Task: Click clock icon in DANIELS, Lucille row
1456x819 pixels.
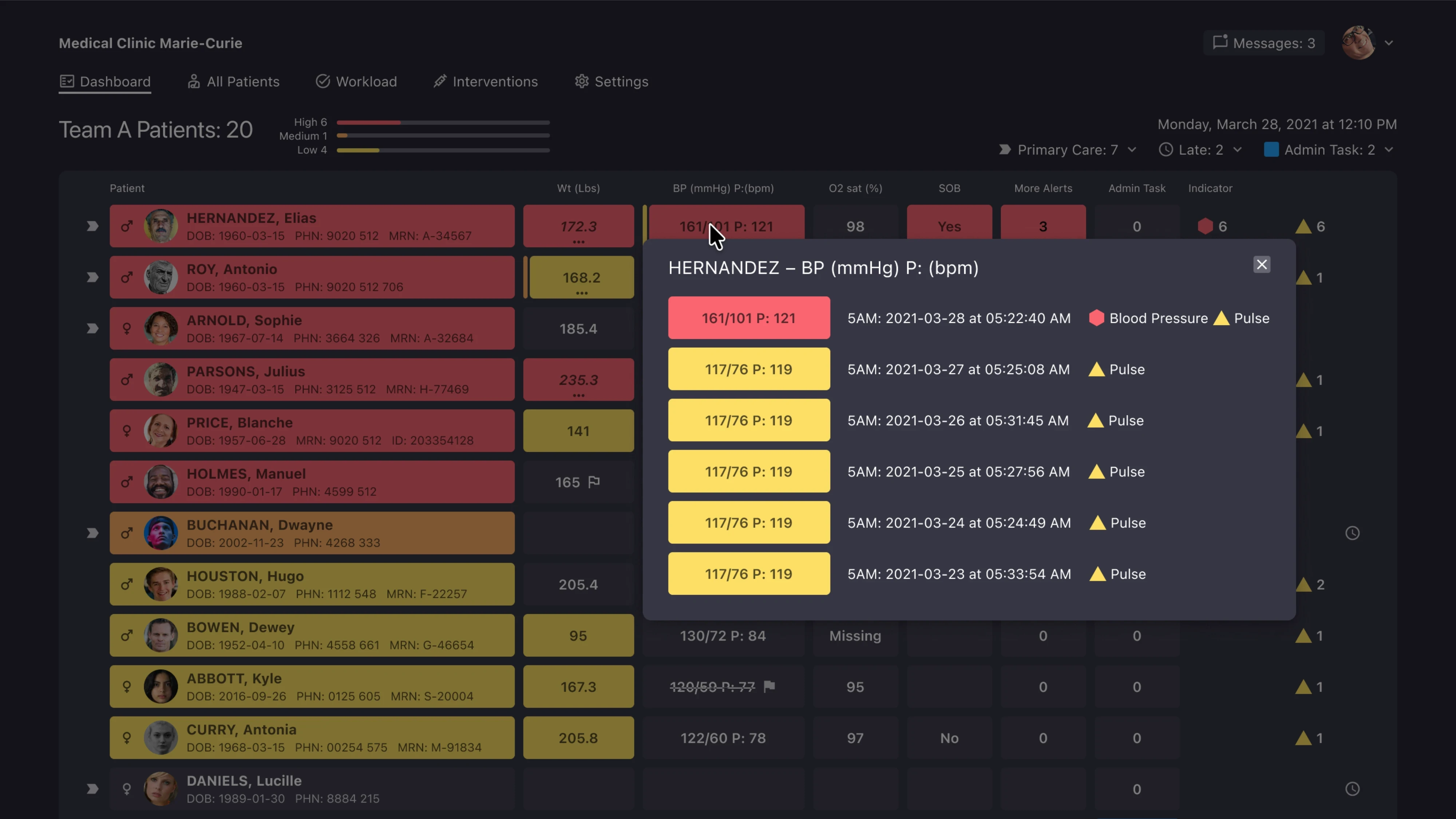Action: coord(1352,789)
